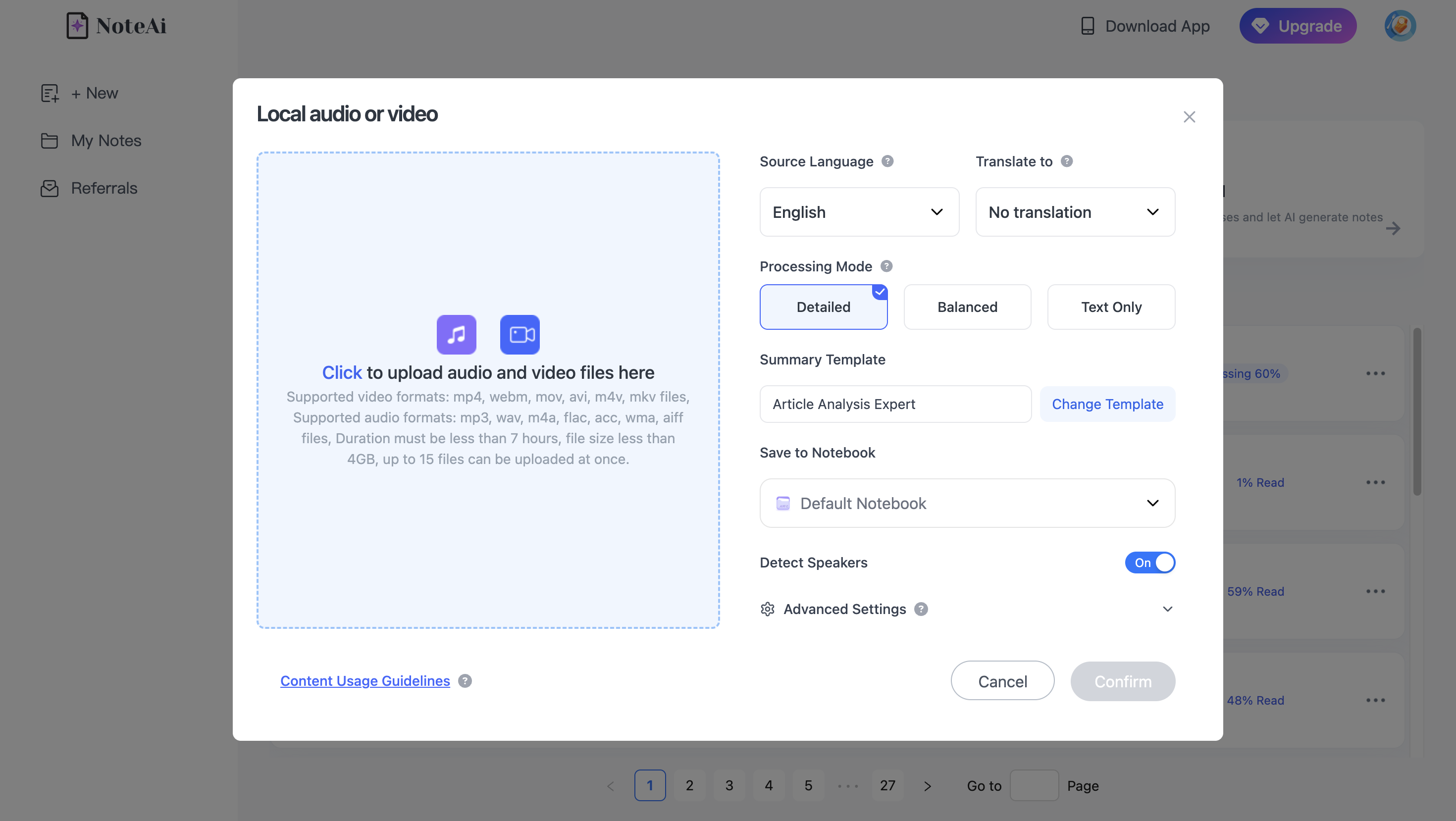Click the arrow on AI generate notes card
This screenshot has width=1456, height=821.
[1393, 228]
